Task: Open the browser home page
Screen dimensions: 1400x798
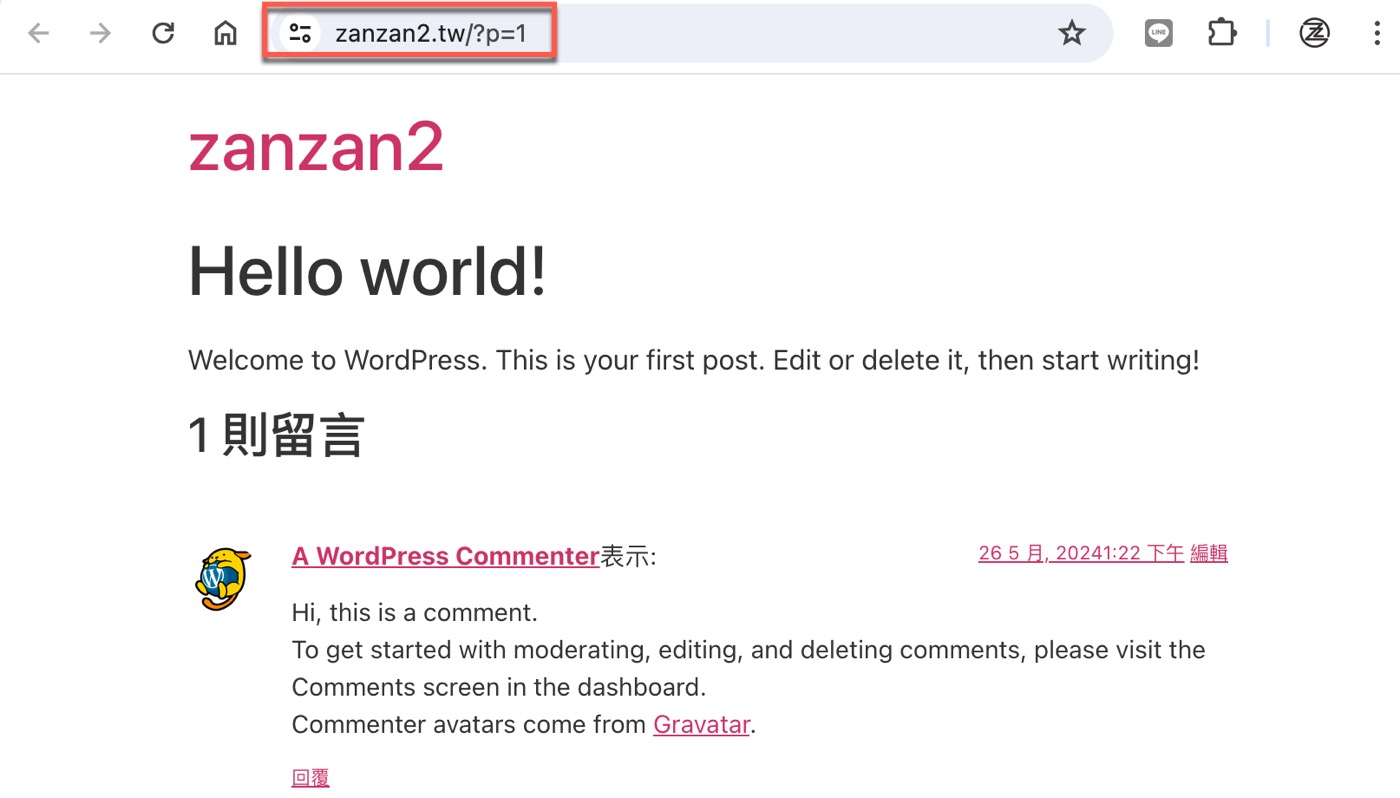Action: tap(226, 34)
